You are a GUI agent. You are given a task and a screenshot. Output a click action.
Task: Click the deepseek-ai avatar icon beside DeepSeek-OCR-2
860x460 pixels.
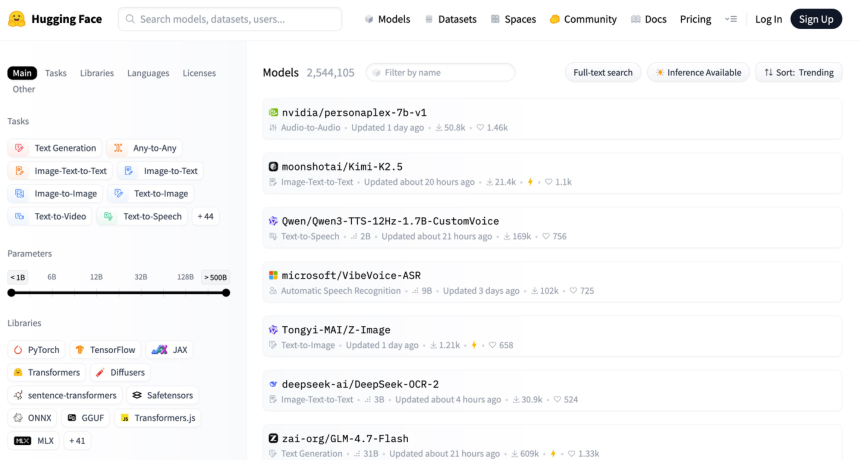[273, 384]
